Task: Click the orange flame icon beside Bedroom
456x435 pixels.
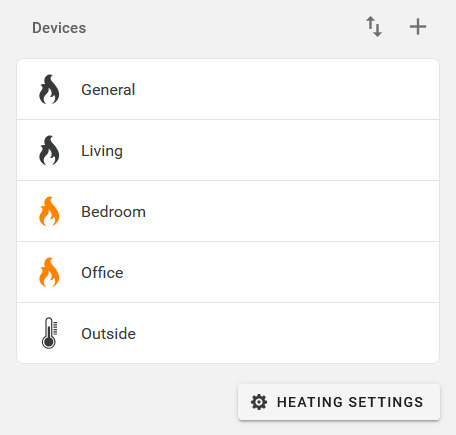Action: (x=49, y=211)
